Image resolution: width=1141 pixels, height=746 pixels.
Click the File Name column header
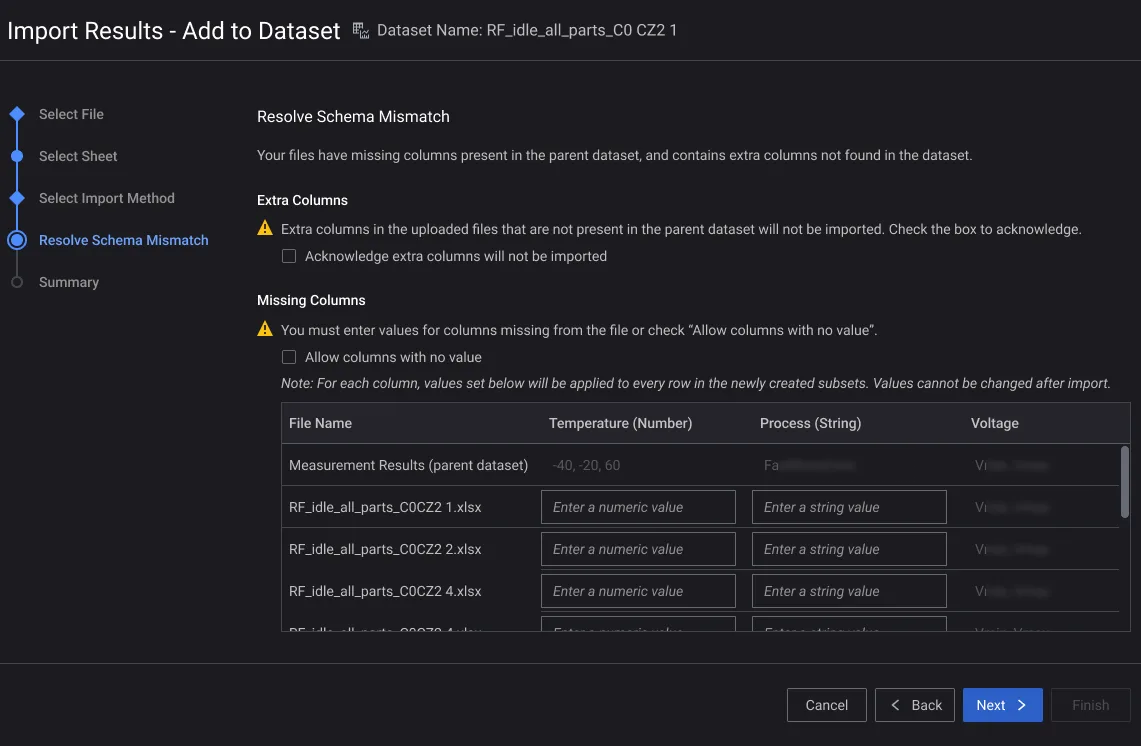coord(320,424)
